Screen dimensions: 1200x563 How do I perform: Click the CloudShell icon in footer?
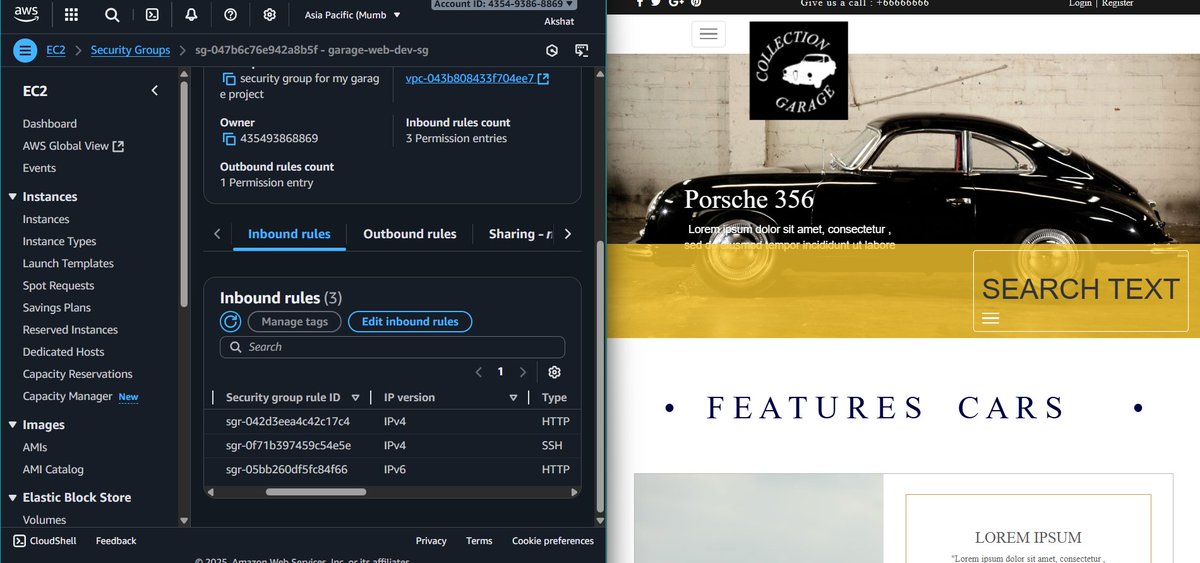(x=20, y=541)
